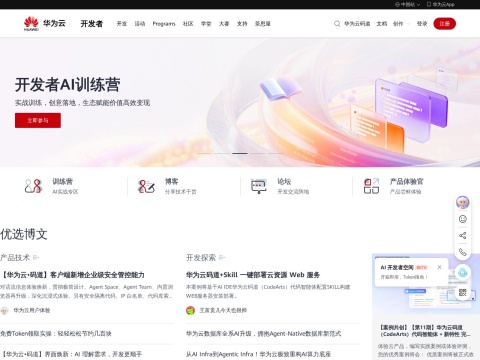This screenshot has width=480, height=360.
Task: Click the 华为云App phone icon link
Action: pyautogui.click(x=441, y=4)
